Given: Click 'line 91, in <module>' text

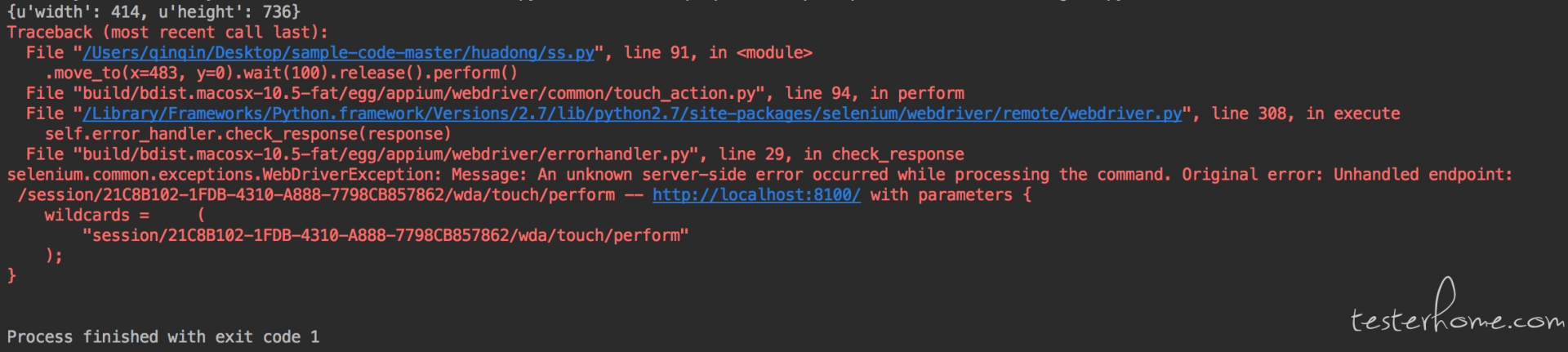Looking at the screenshot, I should coord(718,53).
